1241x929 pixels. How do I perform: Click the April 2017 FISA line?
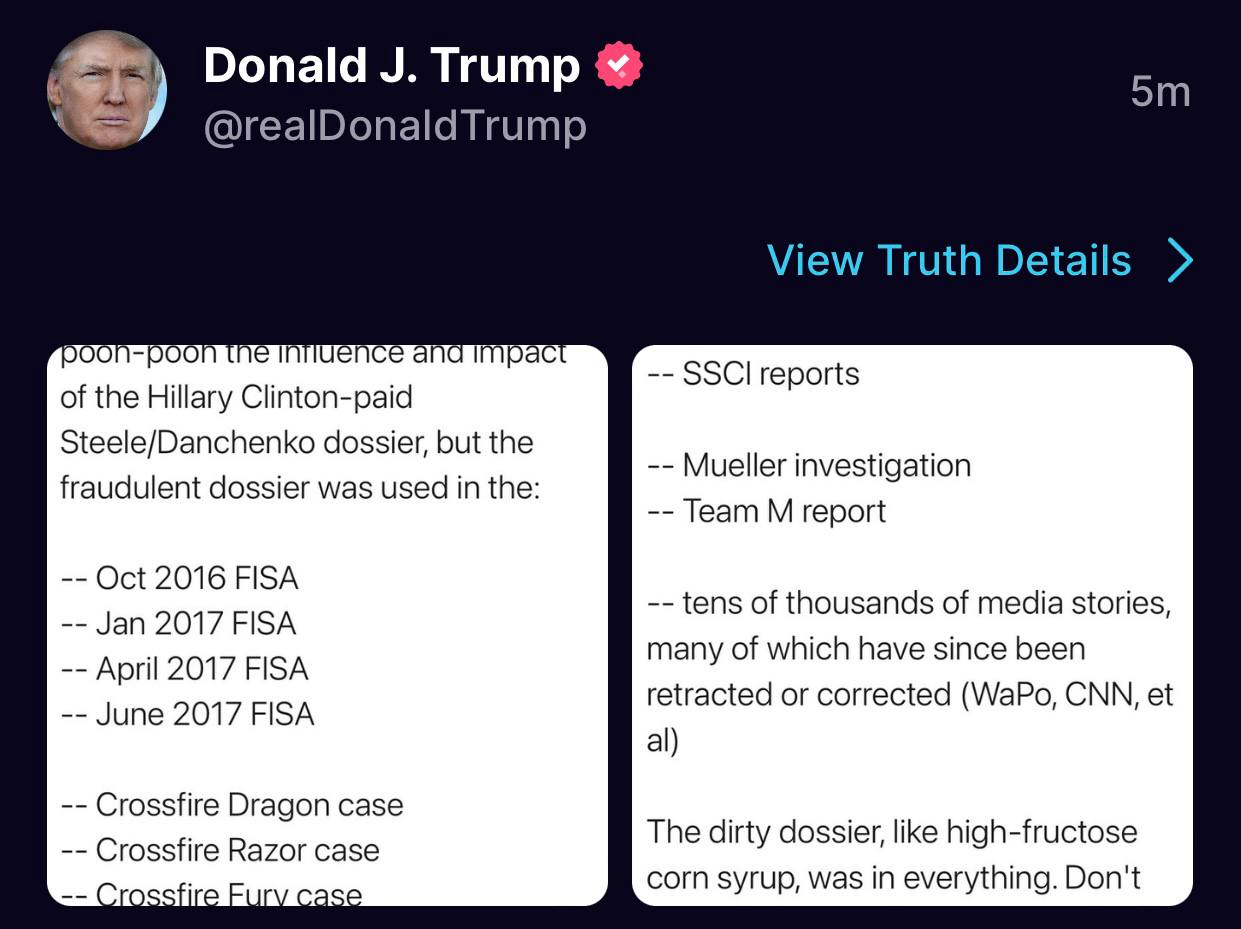185,669
